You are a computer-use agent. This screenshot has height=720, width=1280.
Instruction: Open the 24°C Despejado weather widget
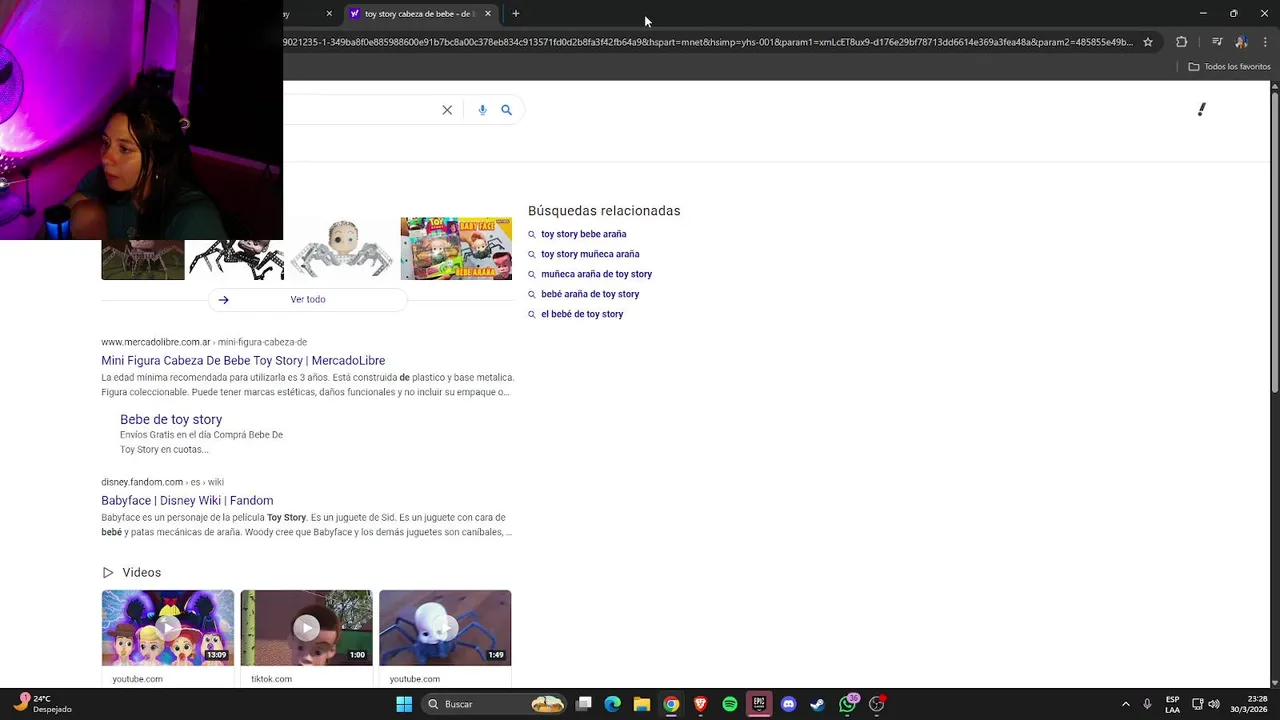pos(43,704)
